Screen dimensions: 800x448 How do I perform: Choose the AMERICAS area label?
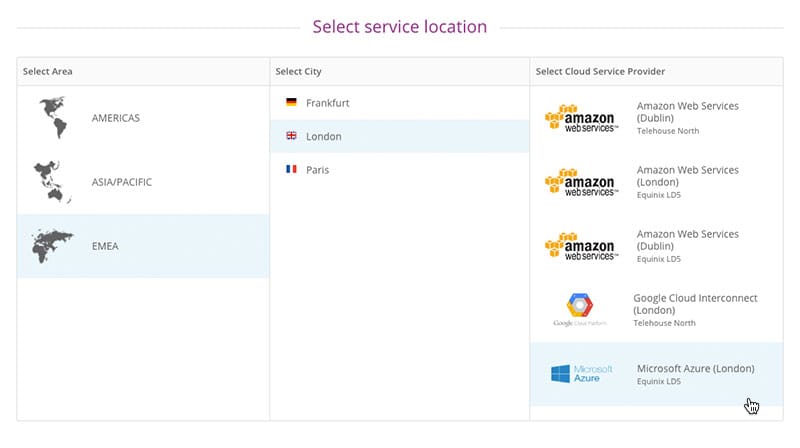coord(116,118)
